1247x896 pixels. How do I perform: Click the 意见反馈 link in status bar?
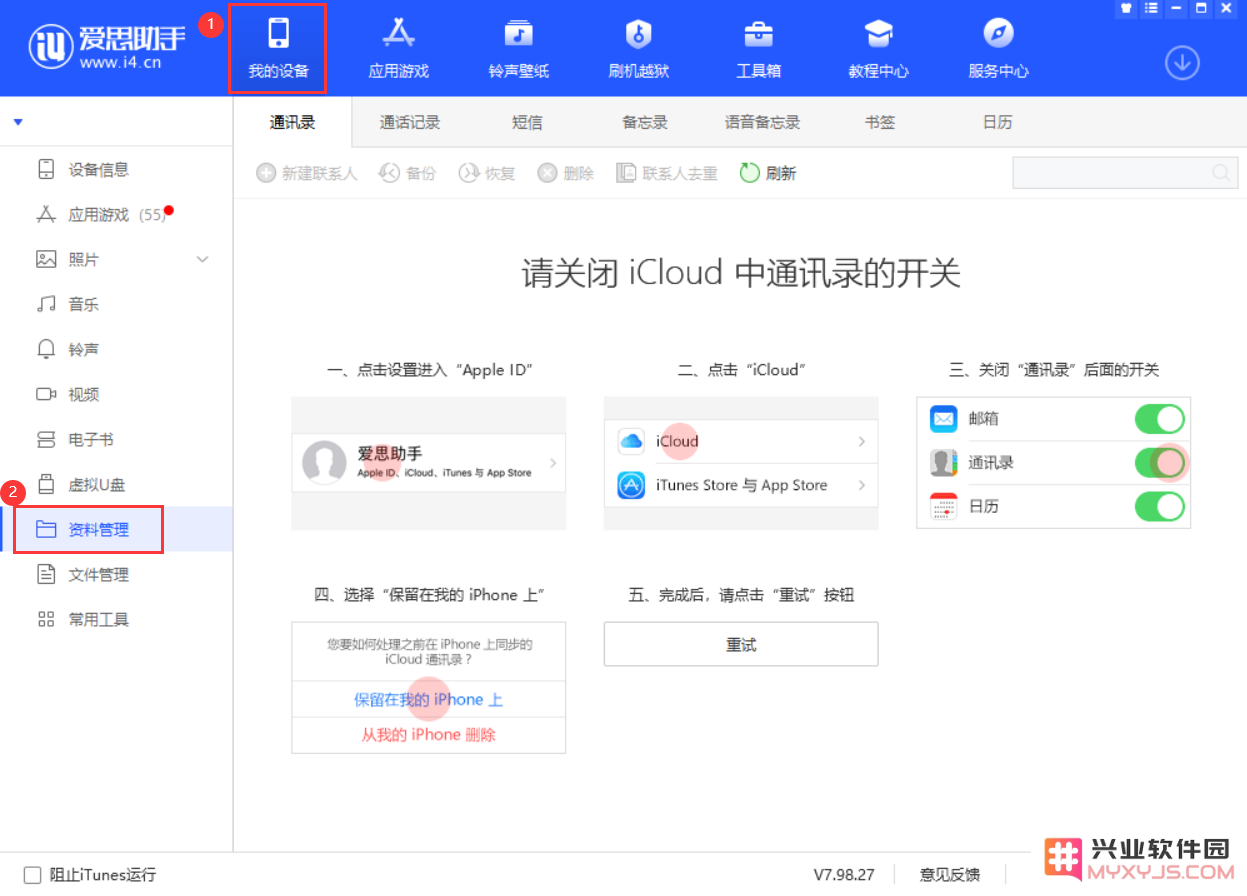pos(950,875)
